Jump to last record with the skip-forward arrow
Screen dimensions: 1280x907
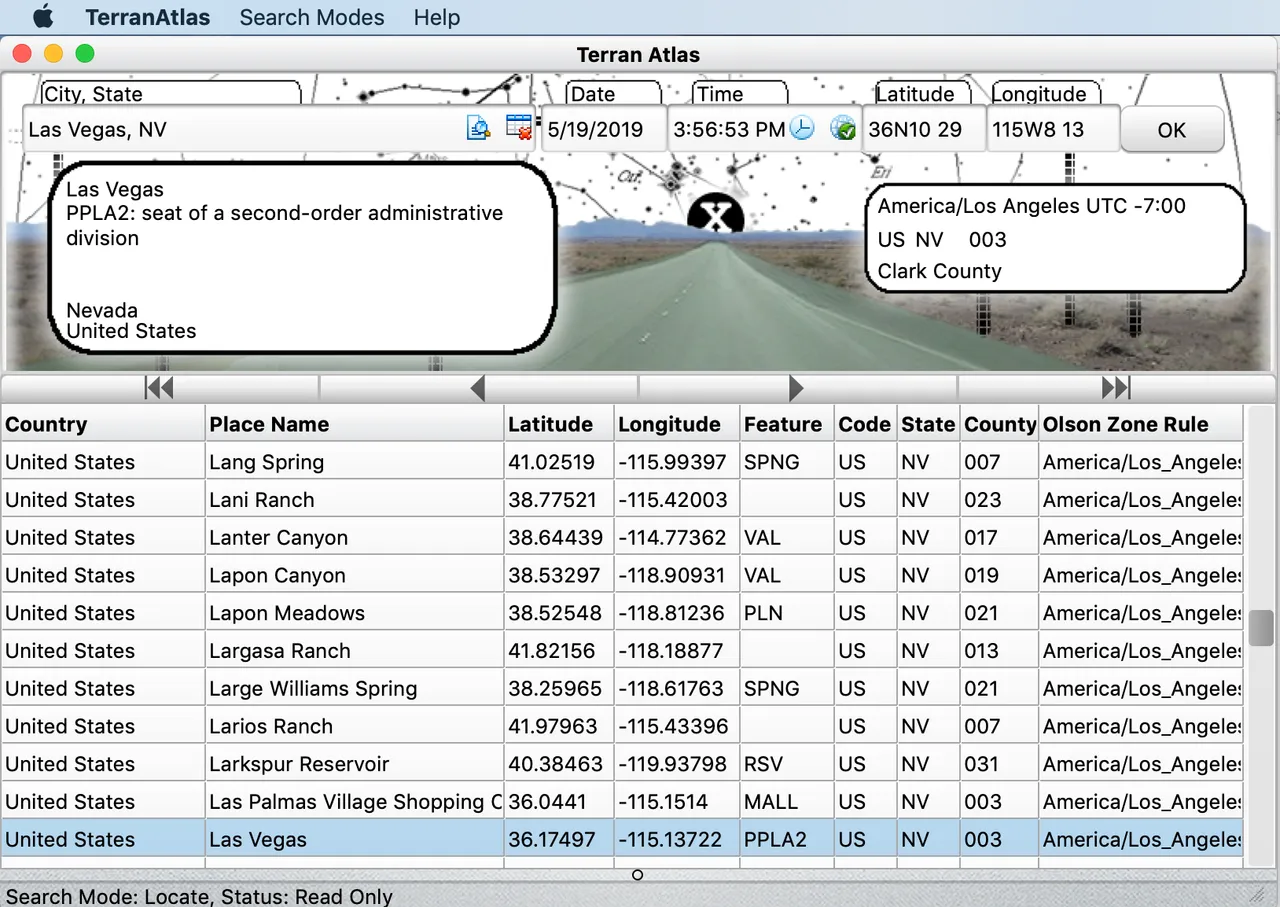(1116, 388)
